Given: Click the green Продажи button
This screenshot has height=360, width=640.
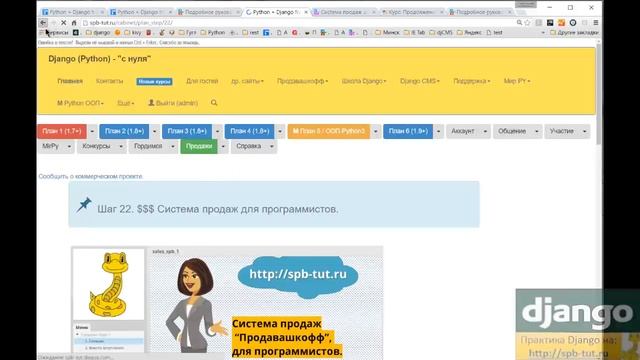Looking at the screenshot, I should pos(199,146).
